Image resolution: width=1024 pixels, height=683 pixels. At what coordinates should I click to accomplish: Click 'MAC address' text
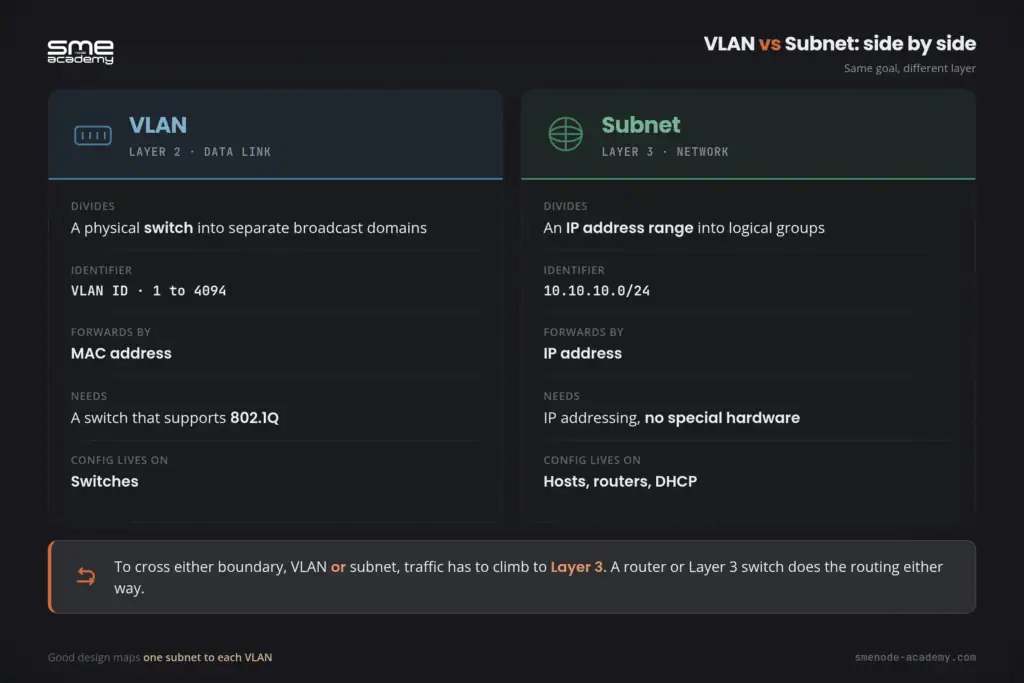coord(121,353)
